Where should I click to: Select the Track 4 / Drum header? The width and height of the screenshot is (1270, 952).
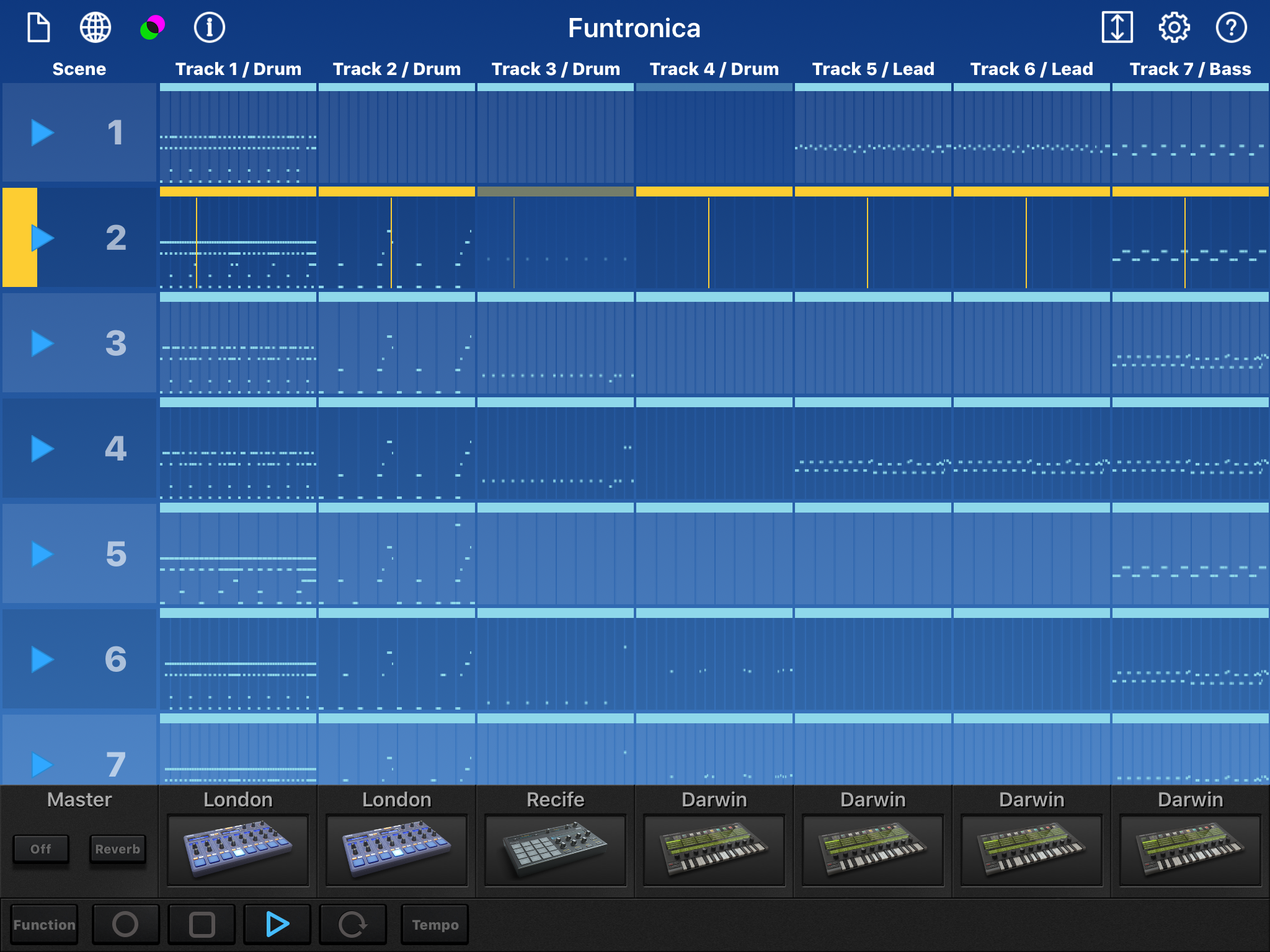(714, 69)
